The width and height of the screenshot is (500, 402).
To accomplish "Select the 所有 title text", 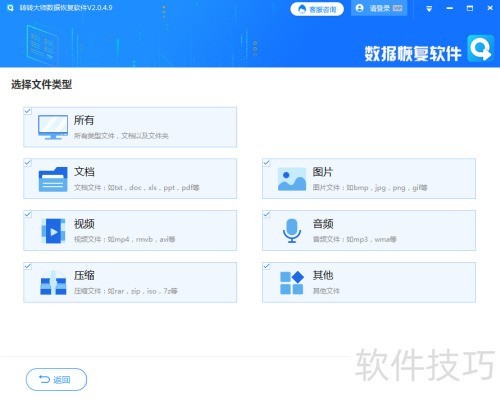I will [x=84, y=120].
